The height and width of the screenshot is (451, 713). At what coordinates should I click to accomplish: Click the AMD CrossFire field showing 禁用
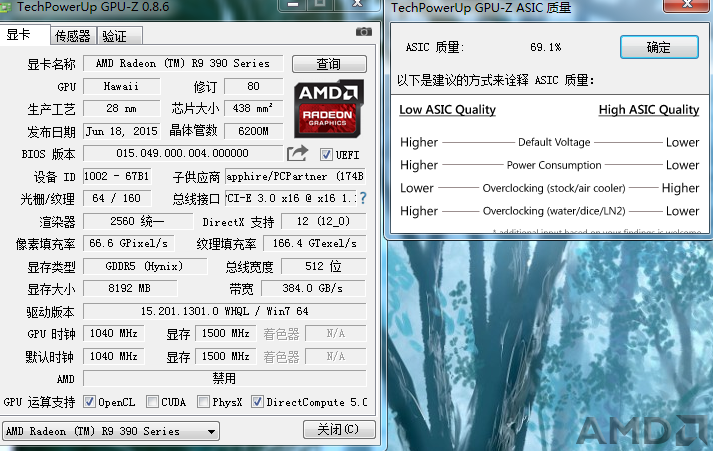225,378
